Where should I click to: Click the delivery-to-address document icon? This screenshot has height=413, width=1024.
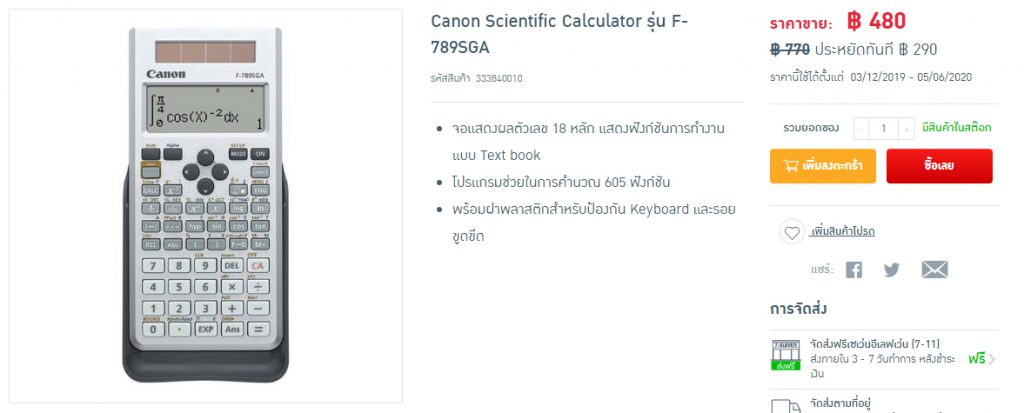[786, 404]
